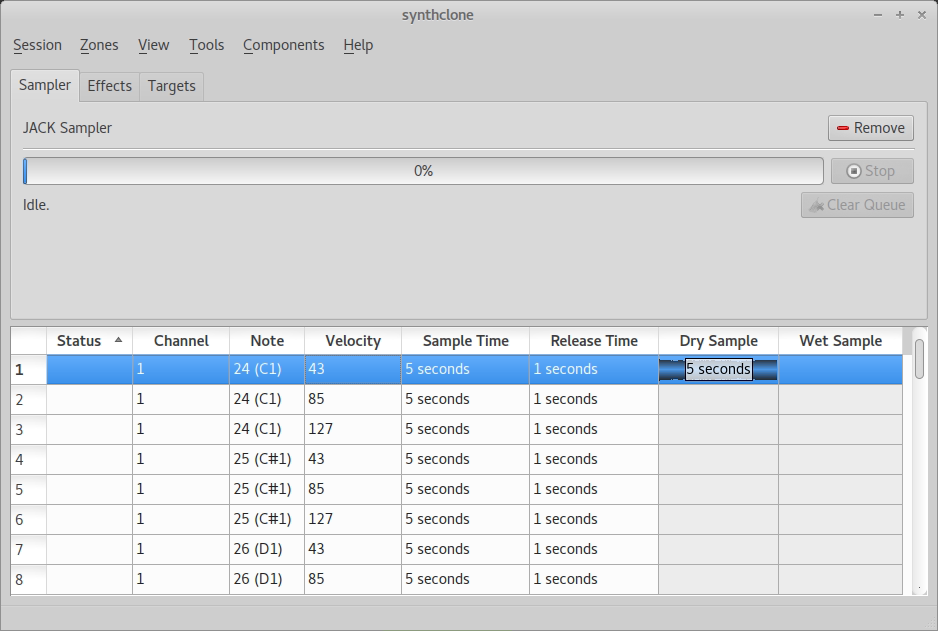Select row header number 6

click(29, 519)
